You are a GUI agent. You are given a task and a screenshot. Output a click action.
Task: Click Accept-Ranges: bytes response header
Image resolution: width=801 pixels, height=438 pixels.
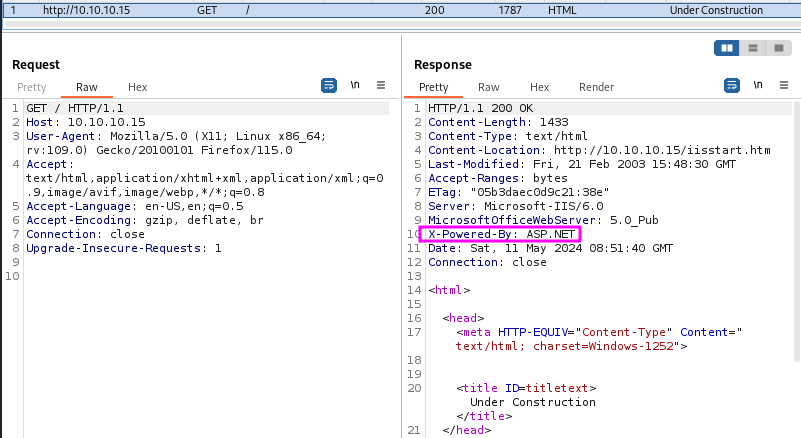[x=498, y=178]
